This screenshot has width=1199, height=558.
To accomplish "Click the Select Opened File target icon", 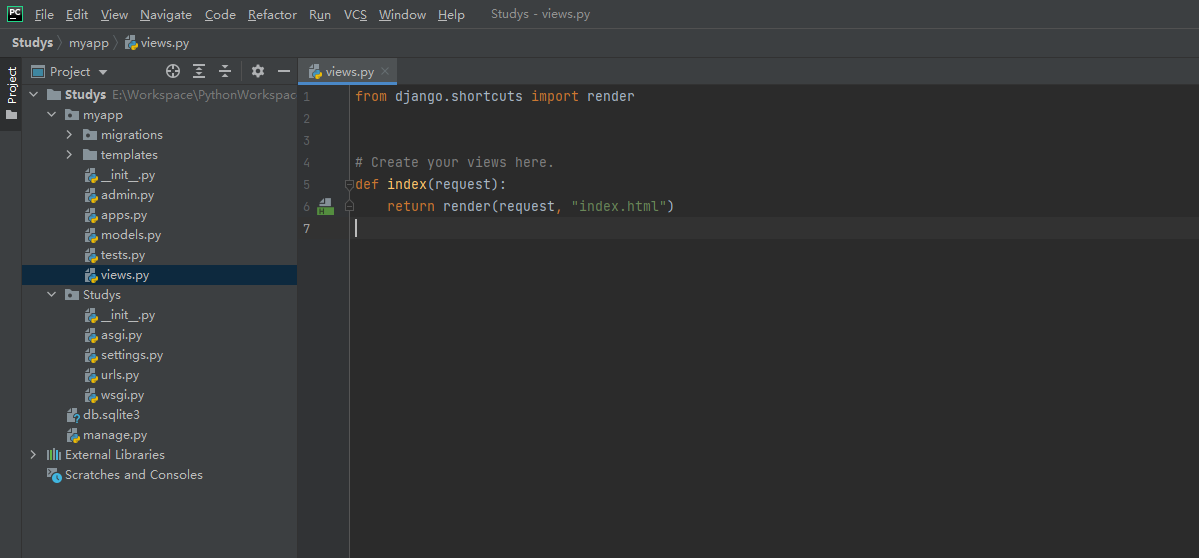I will [173, 71].
